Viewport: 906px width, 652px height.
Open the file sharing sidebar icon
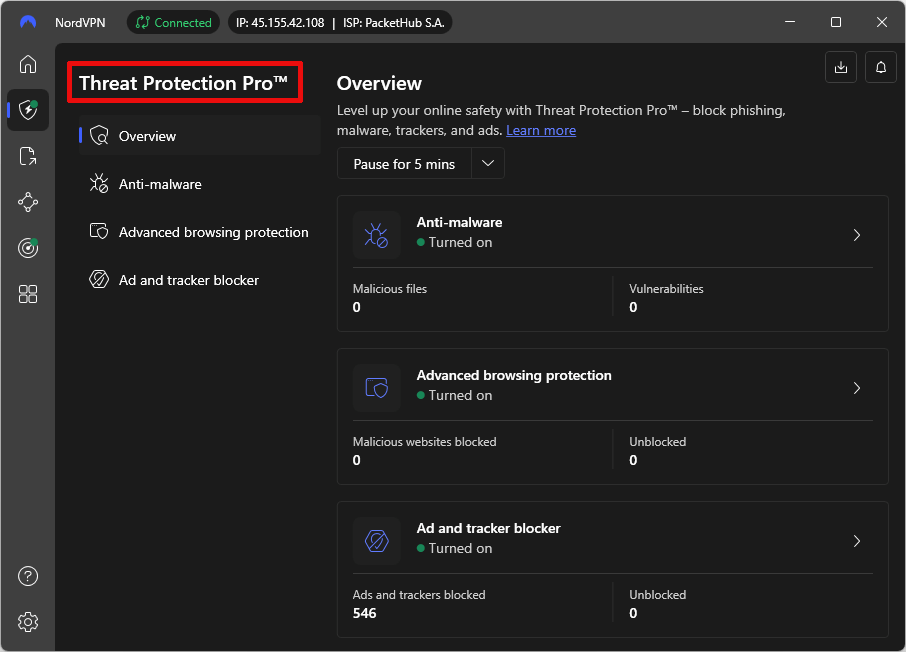(x=27, y=156)
